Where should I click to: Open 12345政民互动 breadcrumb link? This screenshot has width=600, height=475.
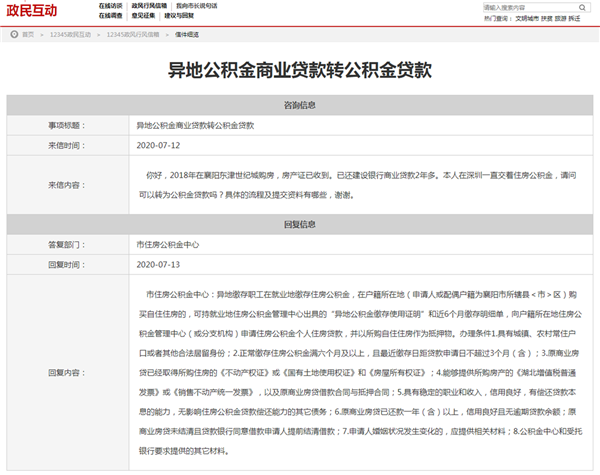70,34
